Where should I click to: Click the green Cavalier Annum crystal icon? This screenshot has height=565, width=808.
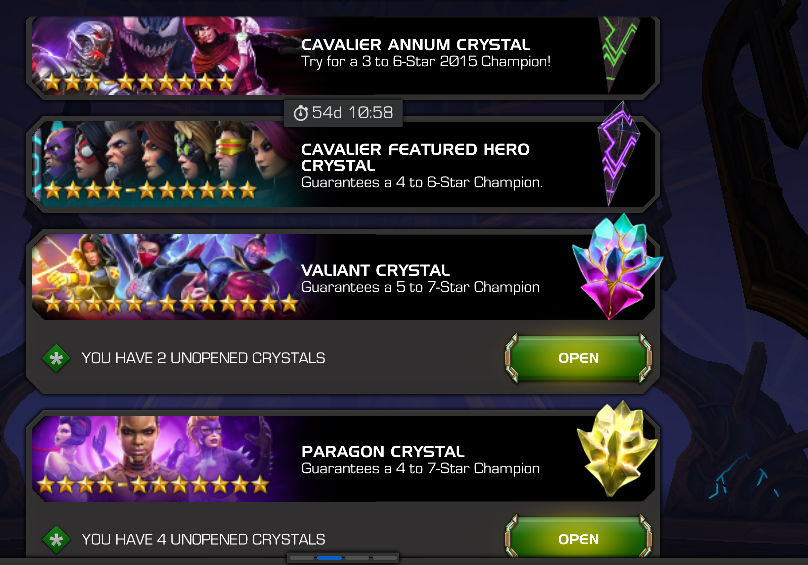click(620, 54)
